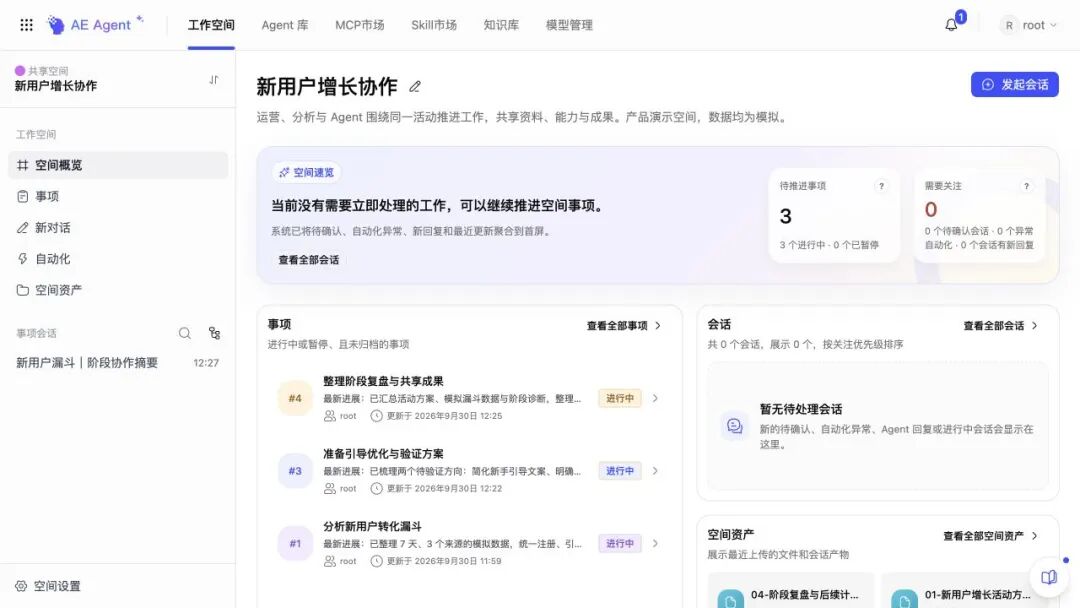This screenshot has height=608, width=1080.
Task: Open 空间资产 in the sidebar
Action: pos(118,290)
